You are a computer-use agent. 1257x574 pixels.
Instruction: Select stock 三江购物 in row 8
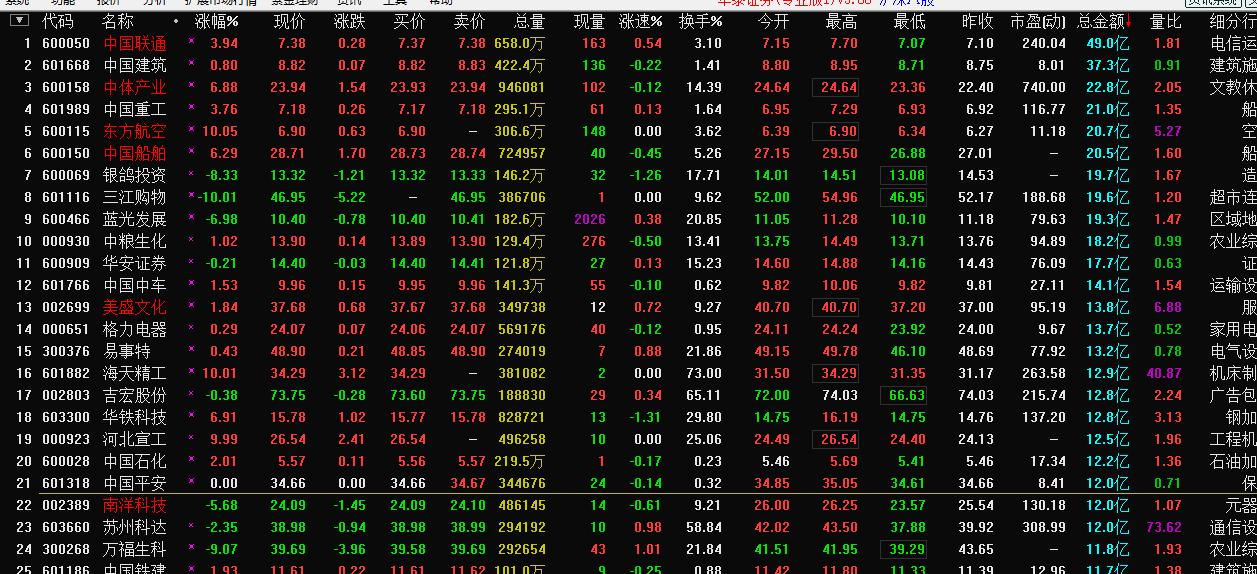tap(135, 197)
